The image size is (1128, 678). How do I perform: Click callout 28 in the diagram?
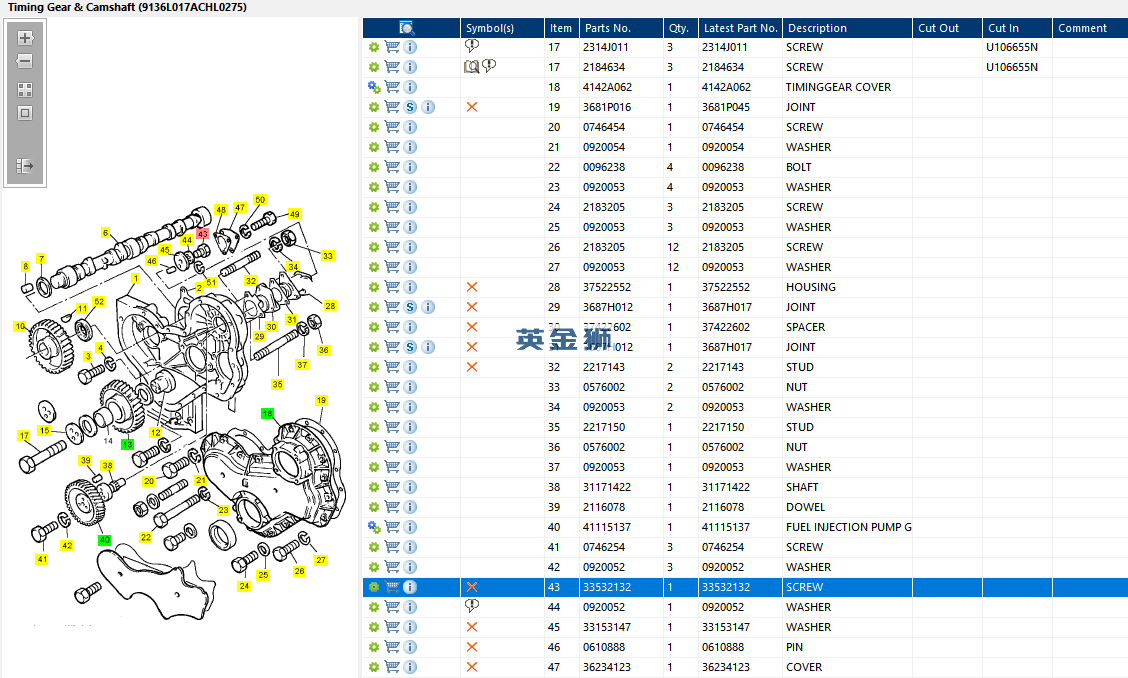(330, 306)
